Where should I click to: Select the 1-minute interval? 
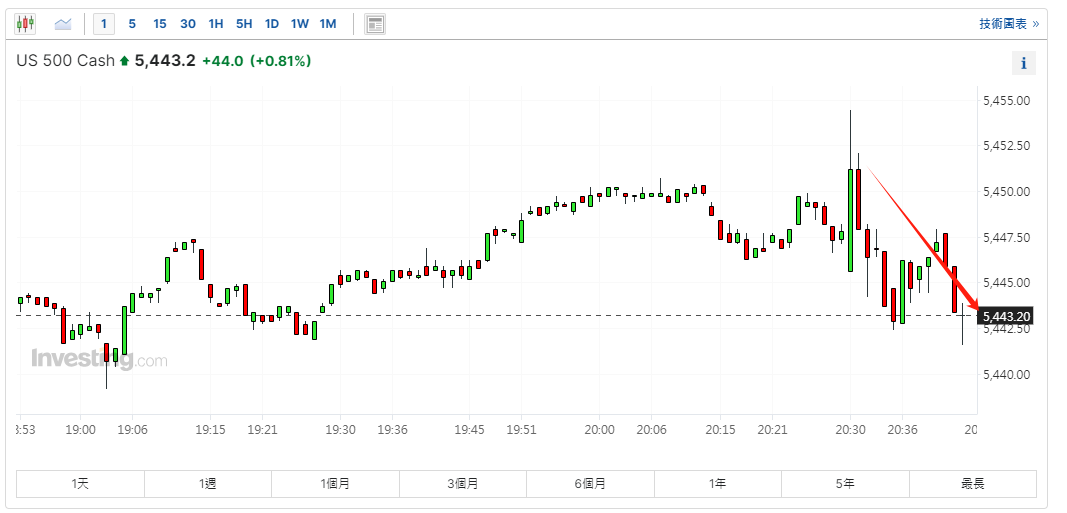click(x=105, y=23)
